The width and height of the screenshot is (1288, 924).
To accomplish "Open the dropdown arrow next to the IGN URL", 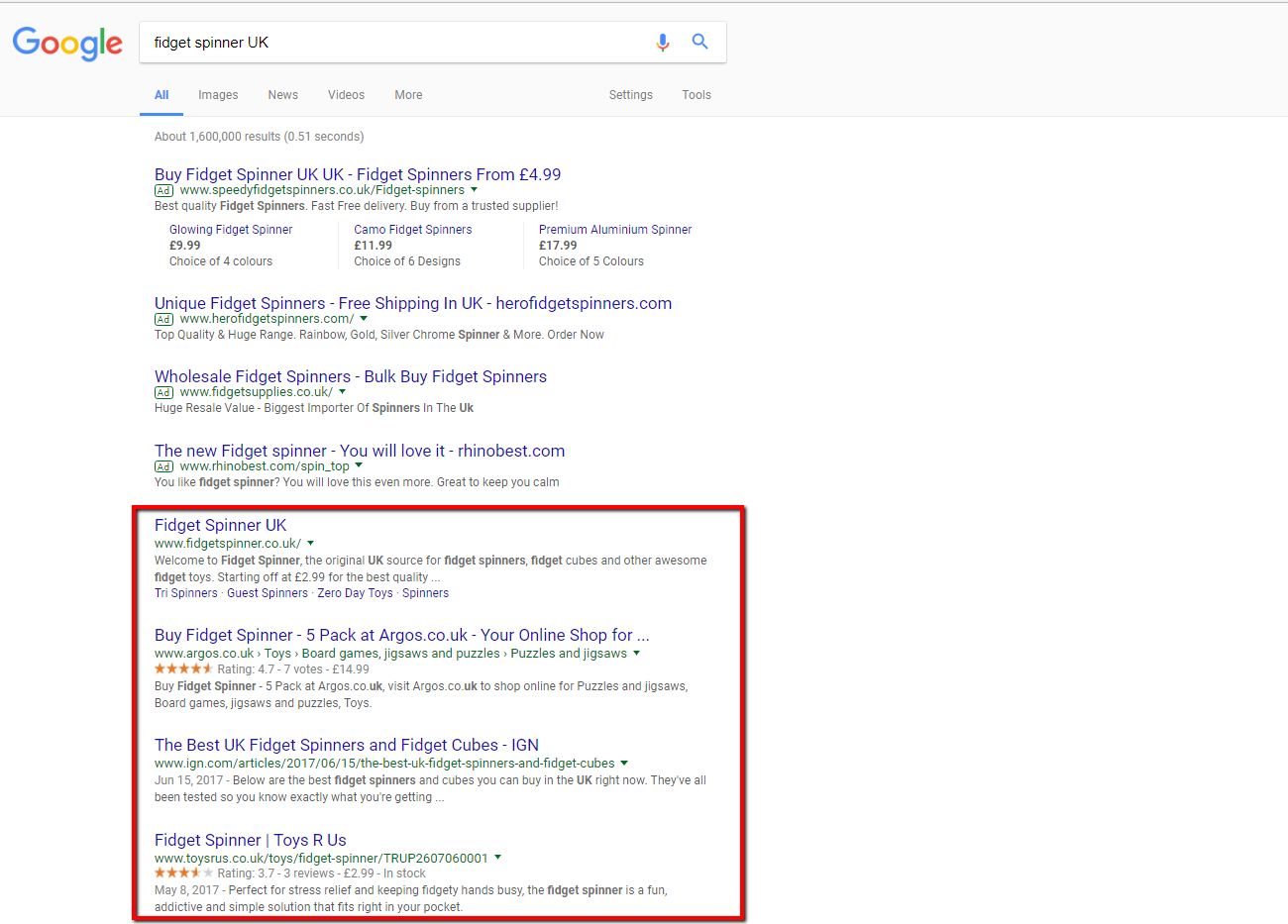I will [x=625, y=763].
